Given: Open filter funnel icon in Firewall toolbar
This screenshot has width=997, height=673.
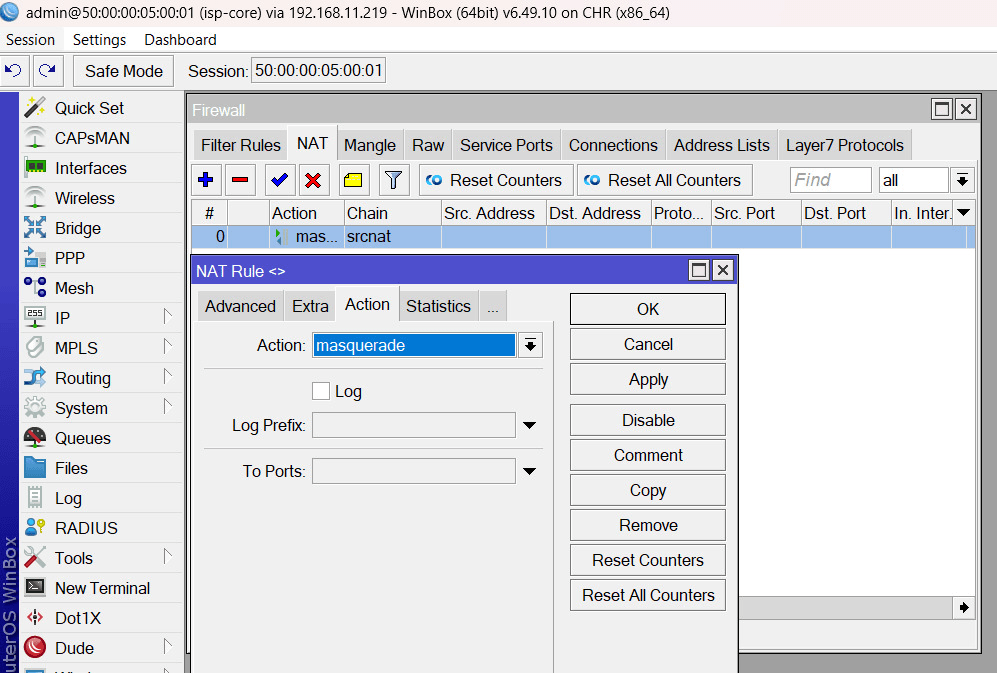Looking at the screenshot, I should coord(394,180).
